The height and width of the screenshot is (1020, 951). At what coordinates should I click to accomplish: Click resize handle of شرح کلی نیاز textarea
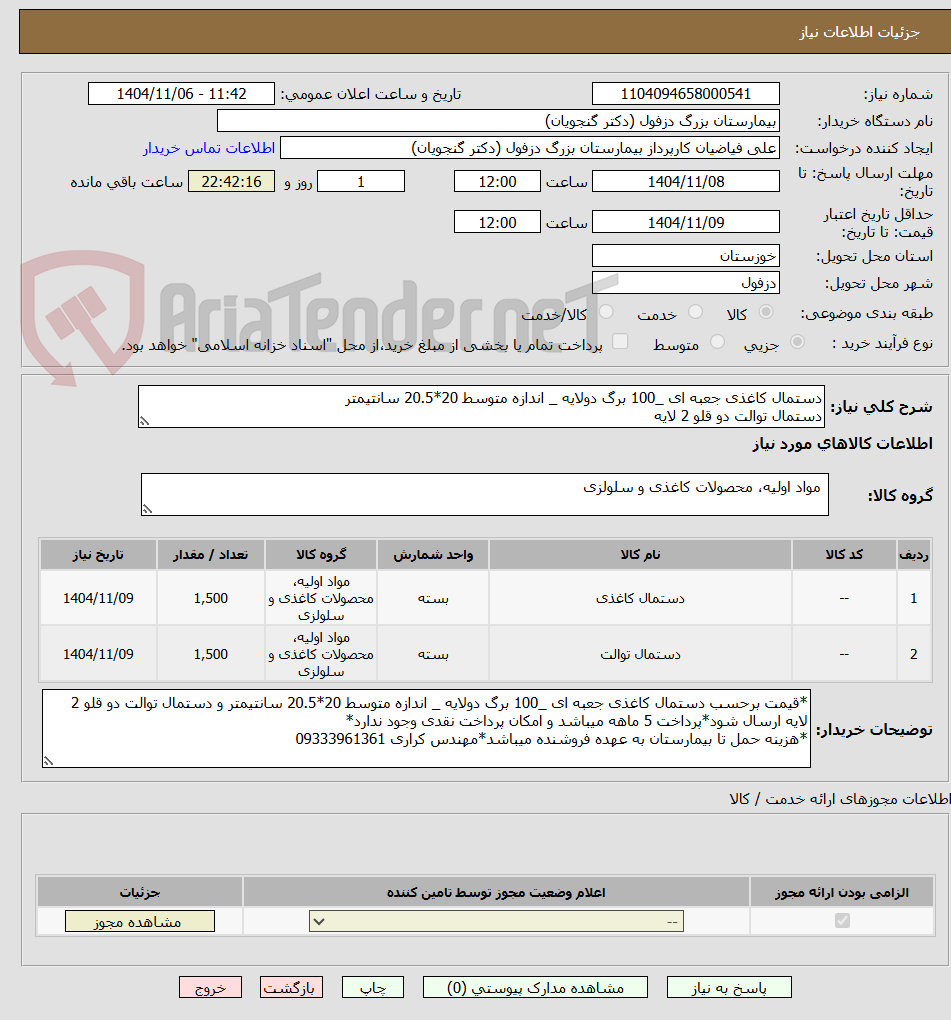coord(144,422)
